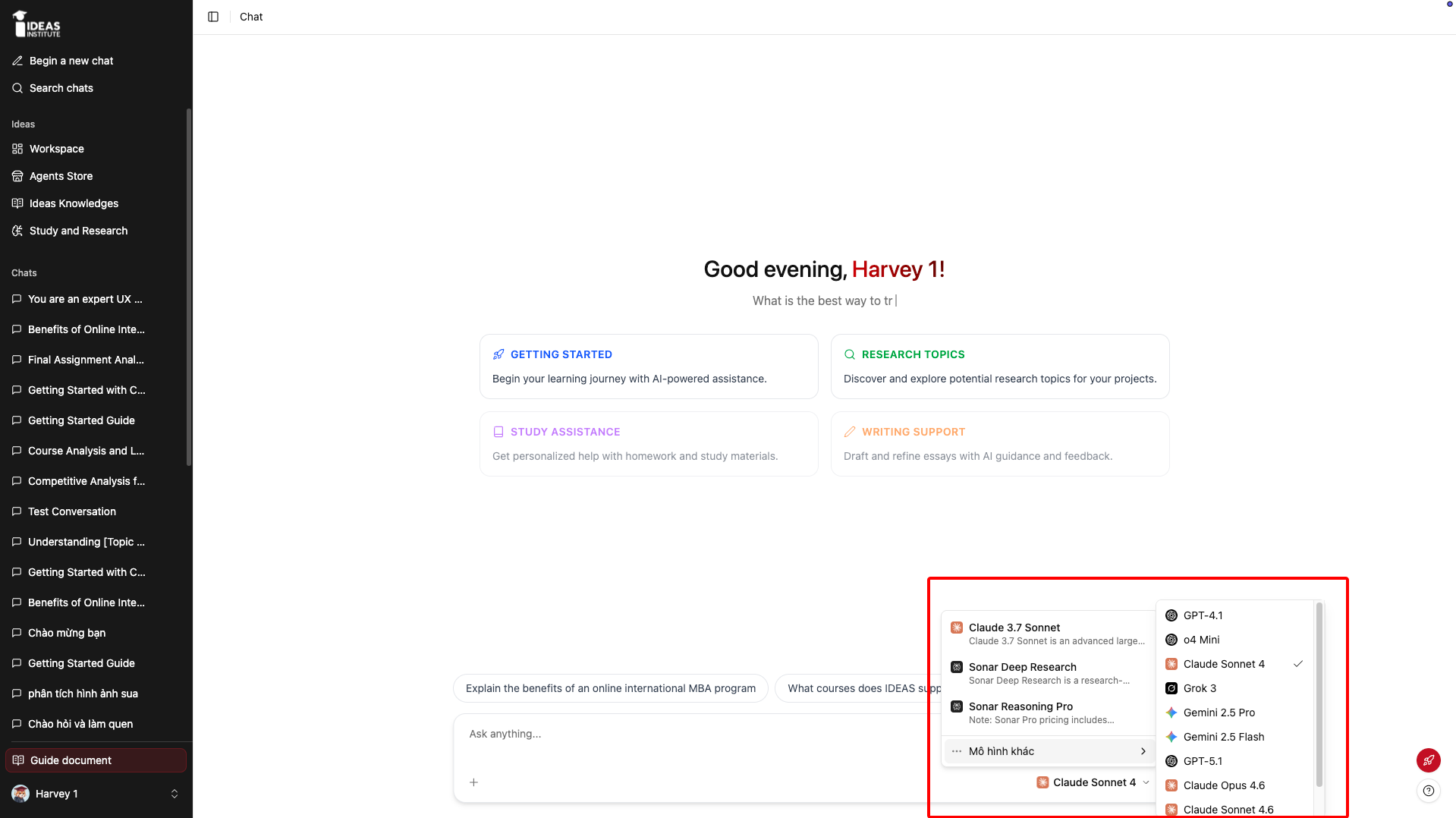Select GPT-5.1 from the model list
1456x818 pixels.
click(x=1235, y=761)
